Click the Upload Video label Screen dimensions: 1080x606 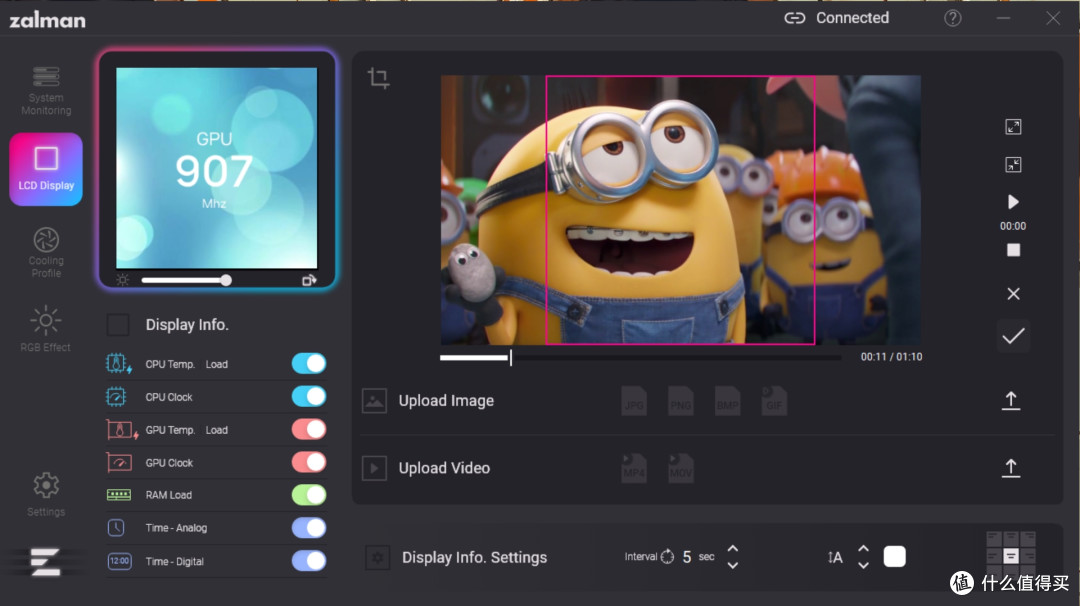(x=444, y=468)
